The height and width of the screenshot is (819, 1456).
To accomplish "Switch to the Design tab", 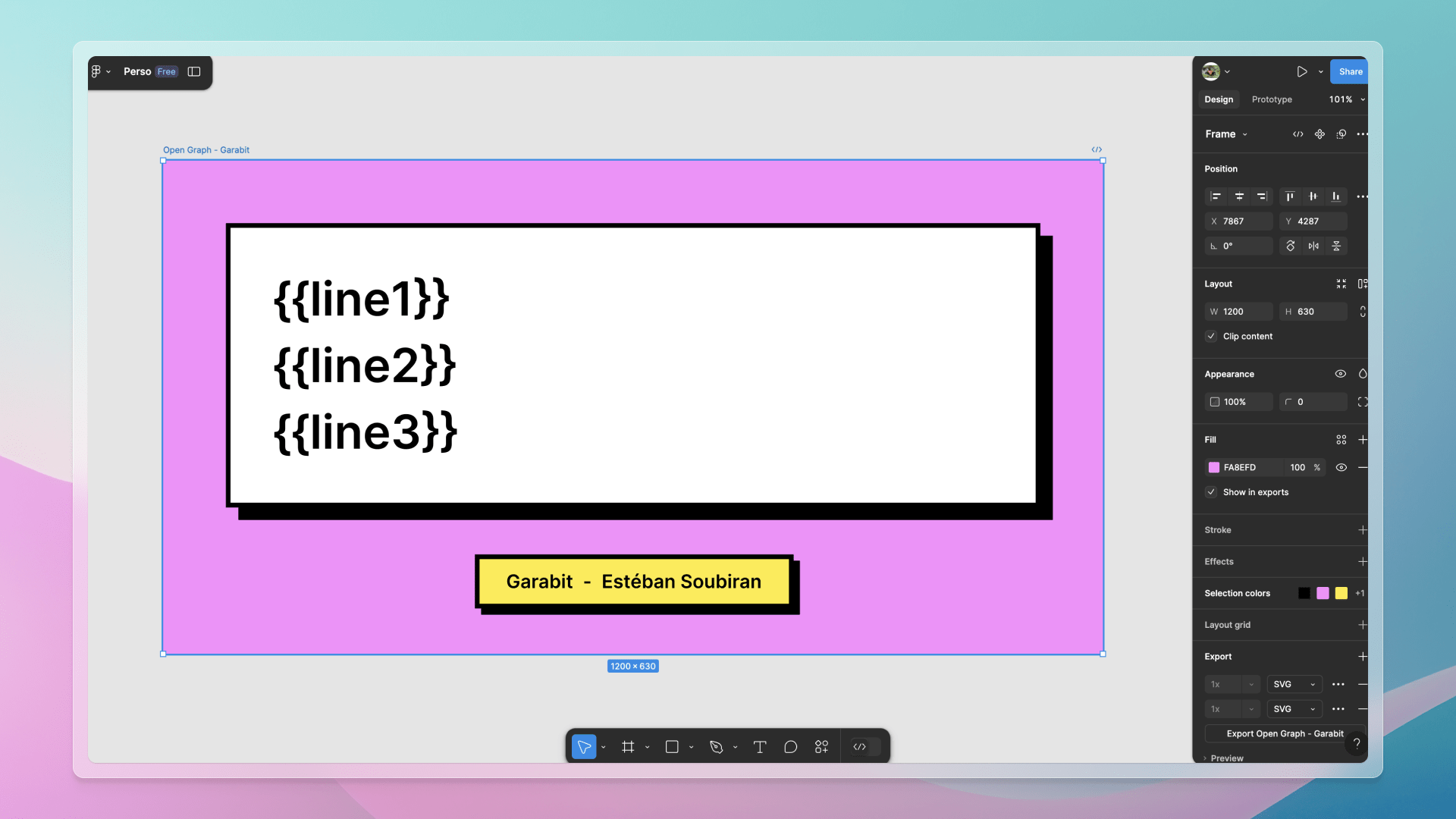I will pos(1219,99).
